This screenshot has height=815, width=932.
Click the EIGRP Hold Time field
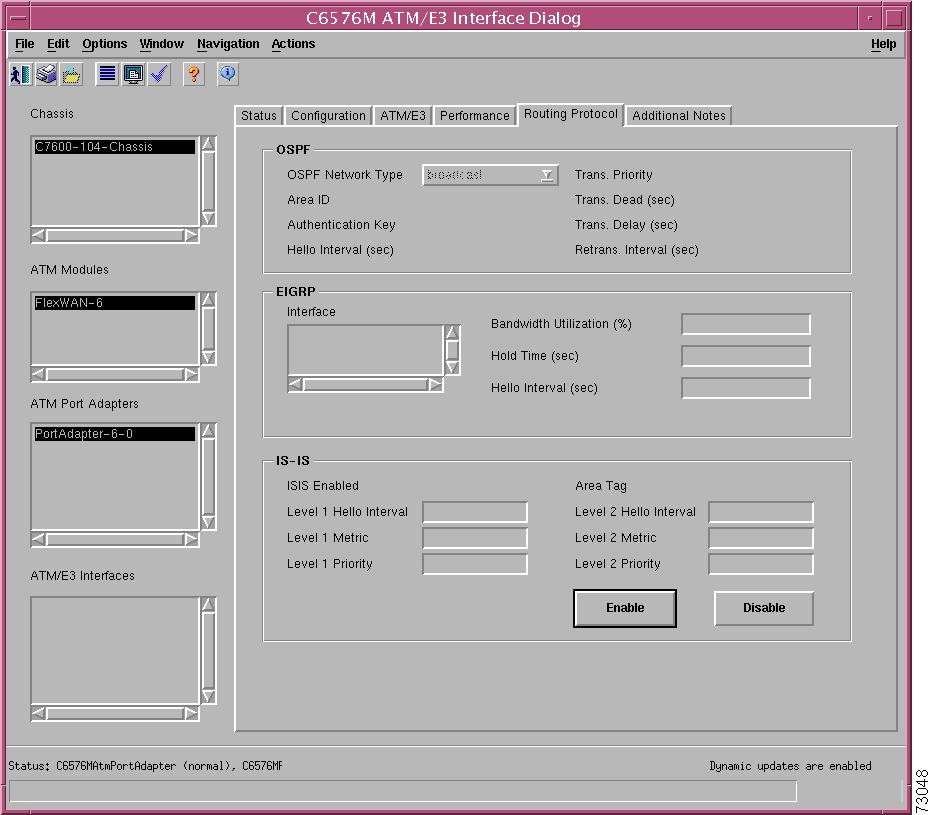tap(746, 356)
